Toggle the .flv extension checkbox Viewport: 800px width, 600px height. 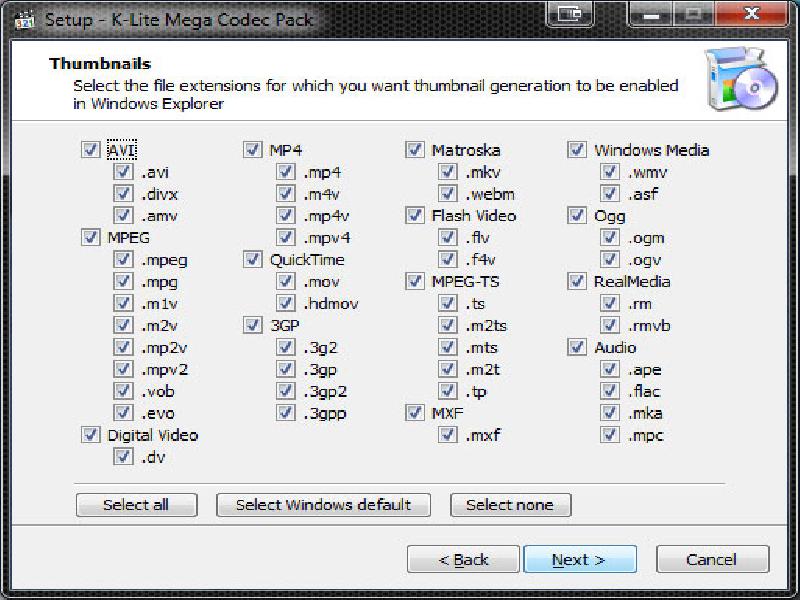(447, 237)
